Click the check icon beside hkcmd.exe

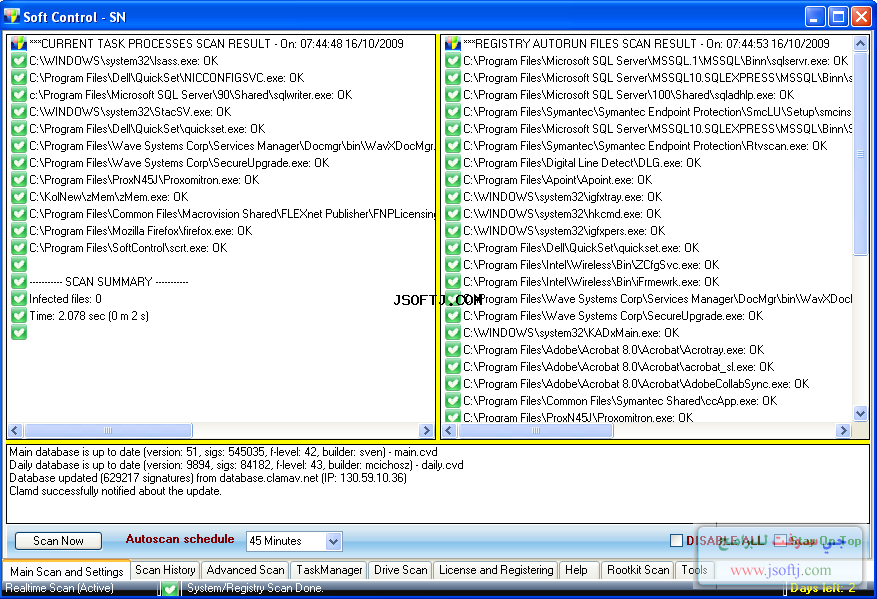coord(452,214)
